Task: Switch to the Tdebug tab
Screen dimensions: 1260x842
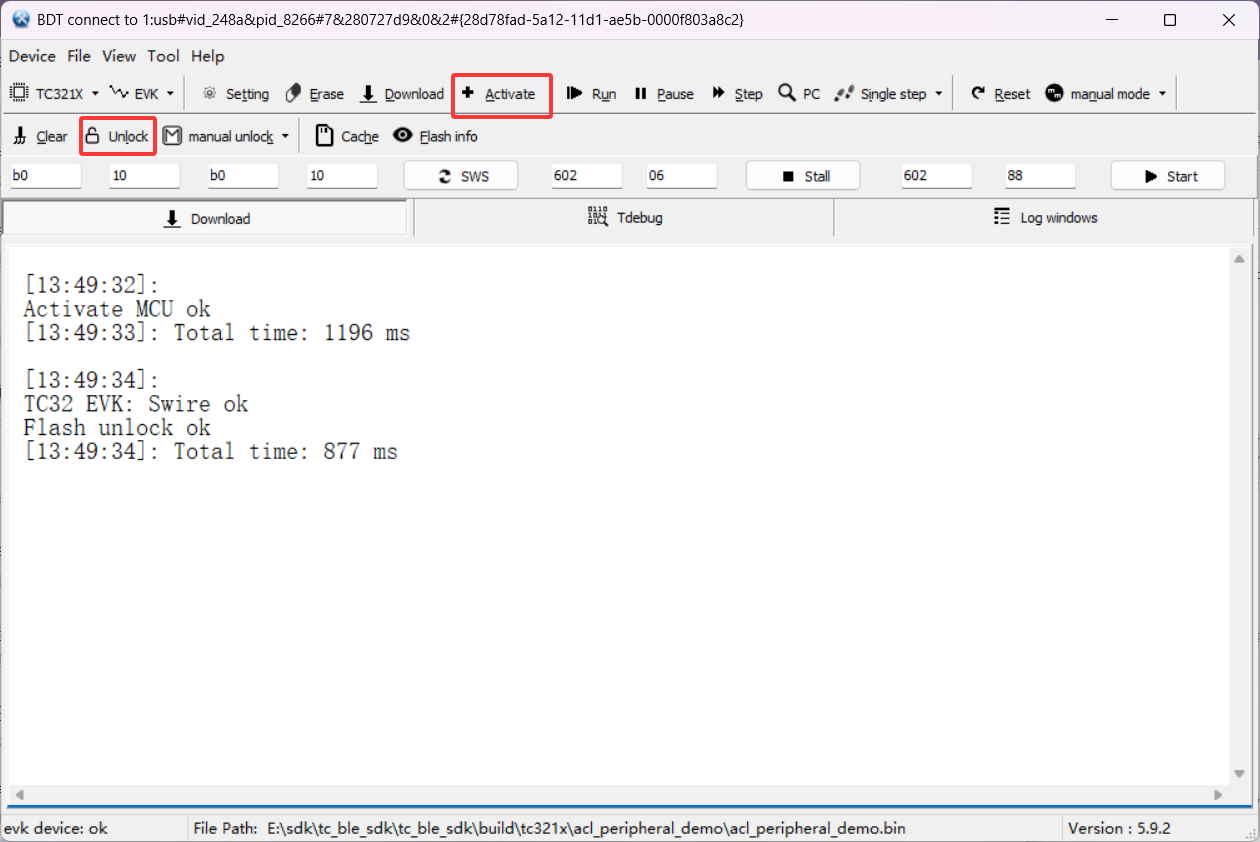Action: [x=624, y=217]
